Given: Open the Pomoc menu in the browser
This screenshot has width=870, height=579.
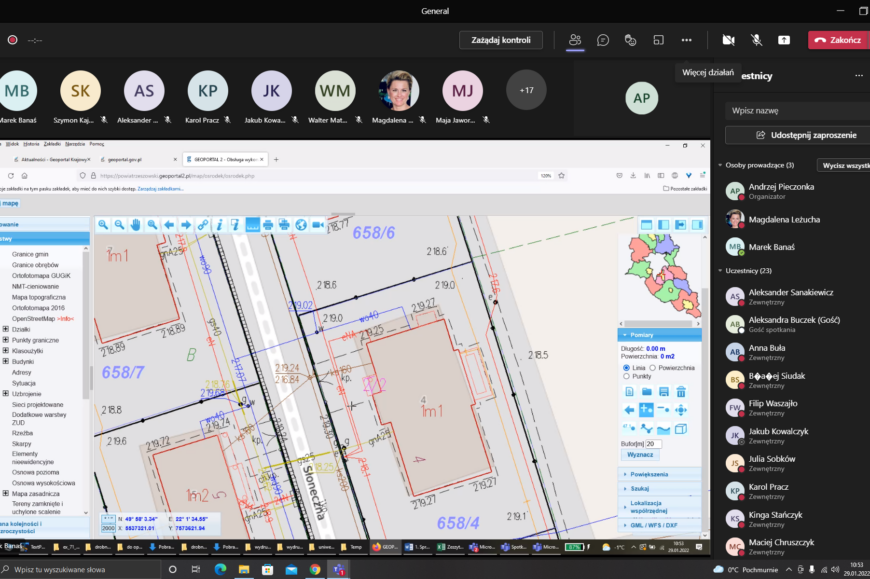Looking at the screenshot, I should (x=97, y=144).
